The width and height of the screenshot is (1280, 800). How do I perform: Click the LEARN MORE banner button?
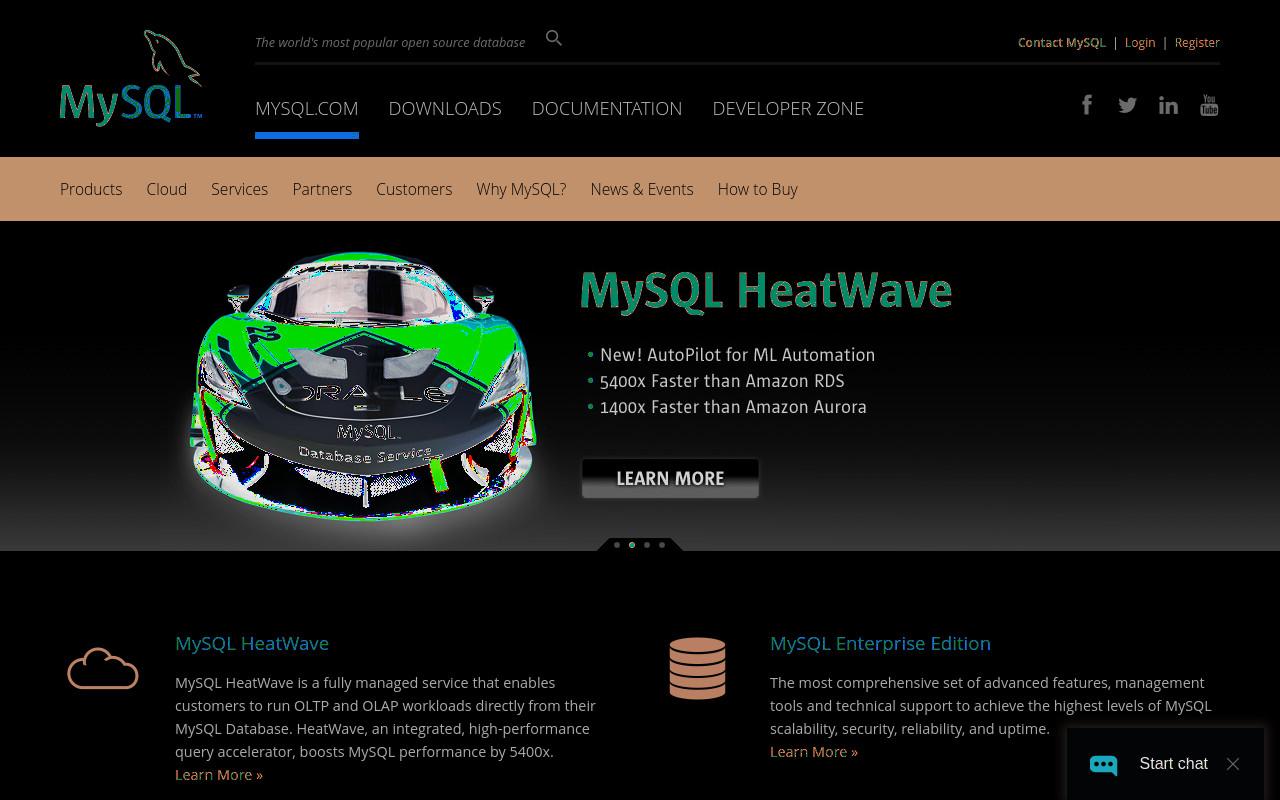[x=670, y=478]
